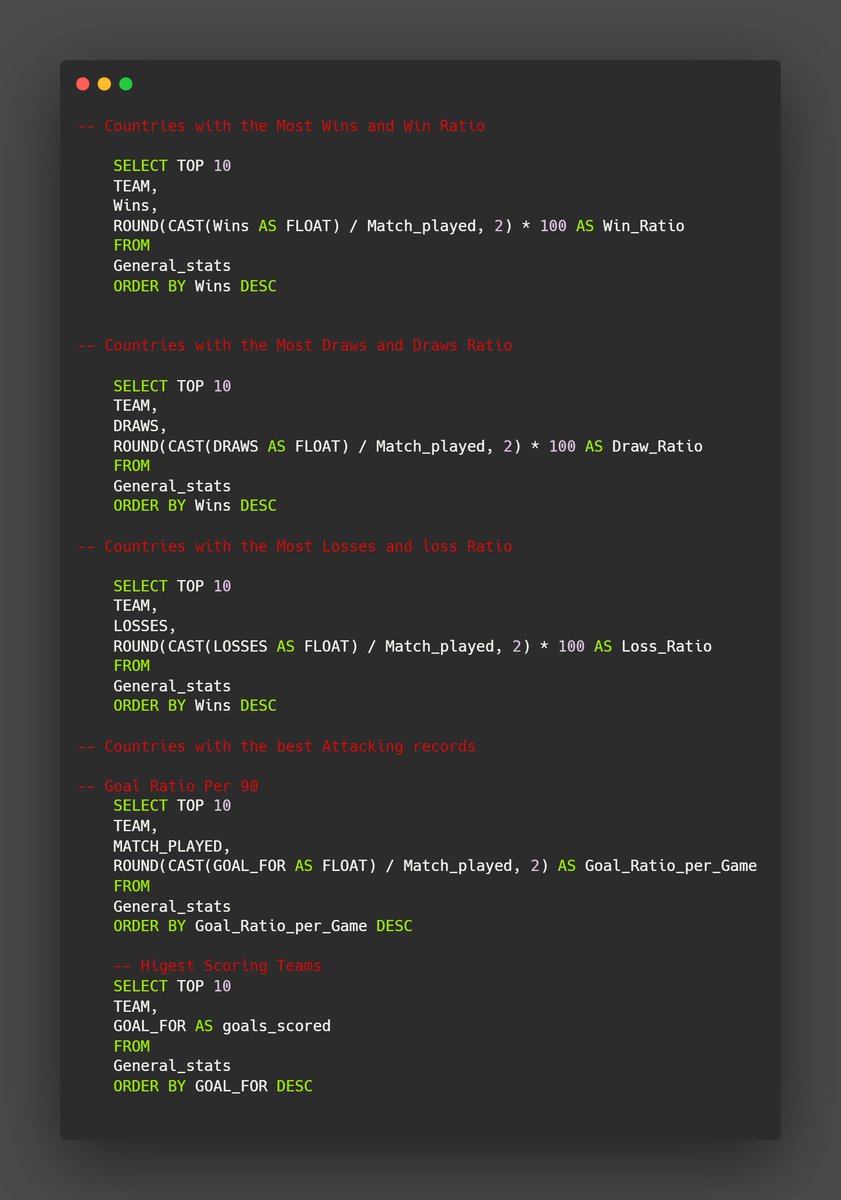Click the green maximize dot
The height and width of the screenshot is (1200, 841).
click(x=126, y=84)
